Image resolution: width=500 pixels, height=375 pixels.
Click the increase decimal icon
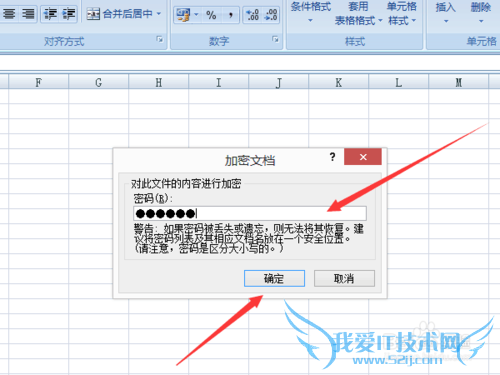point(252,15)
